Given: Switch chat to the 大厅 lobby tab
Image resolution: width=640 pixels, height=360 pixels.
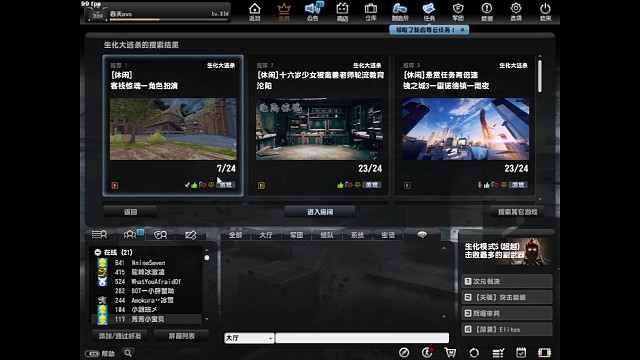Looking at the screenshot, I should 266,235.
